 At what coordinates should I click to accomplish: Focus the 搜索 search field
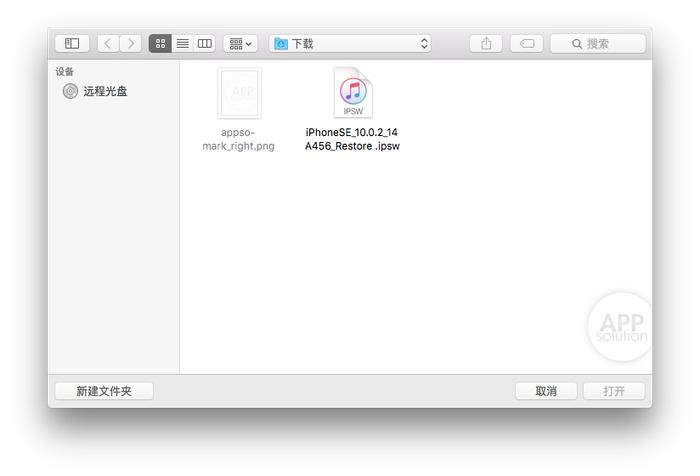pos(598,43)
